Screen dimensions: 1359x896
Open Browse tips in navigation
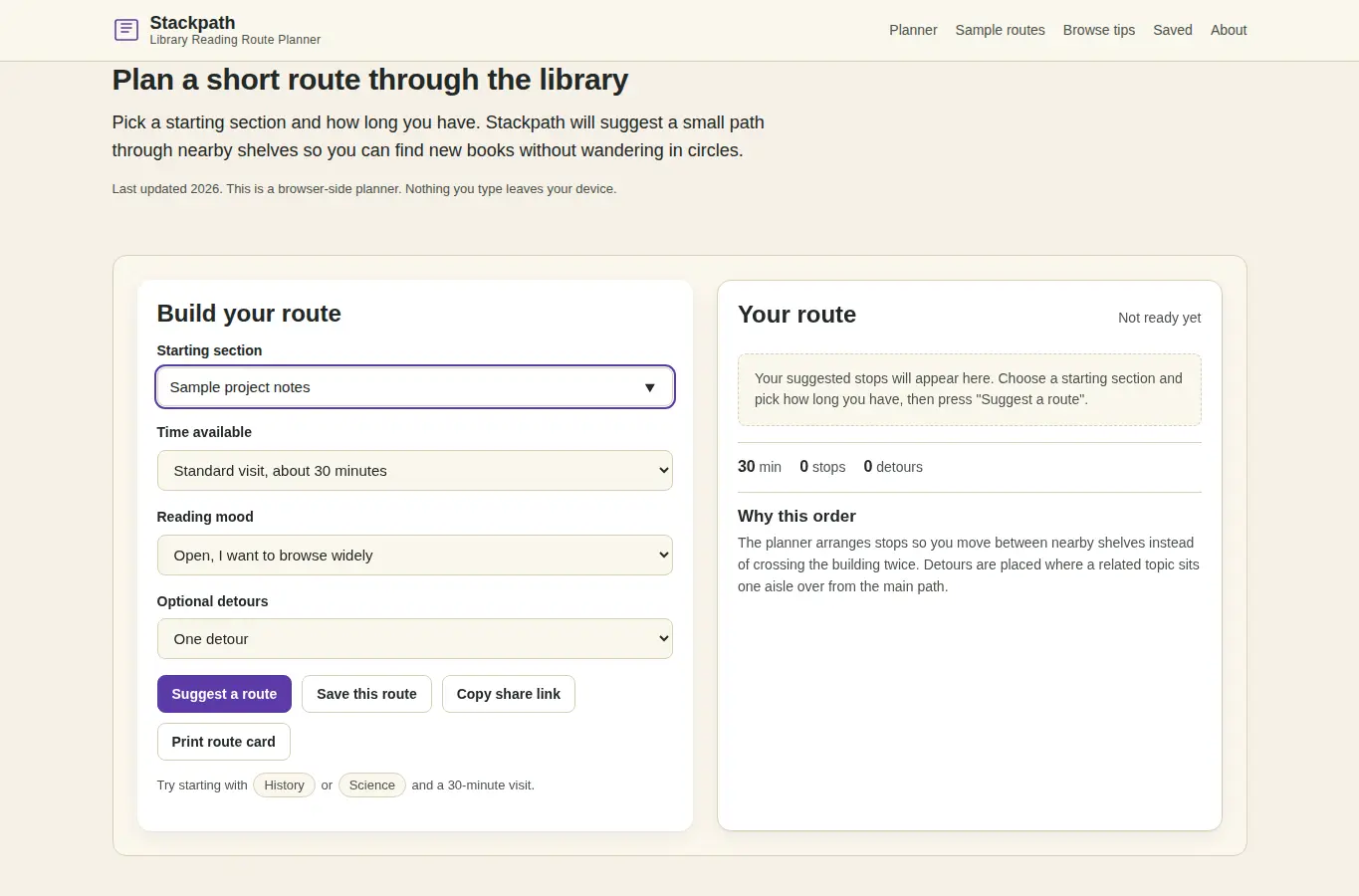(x=1099, y=30)
